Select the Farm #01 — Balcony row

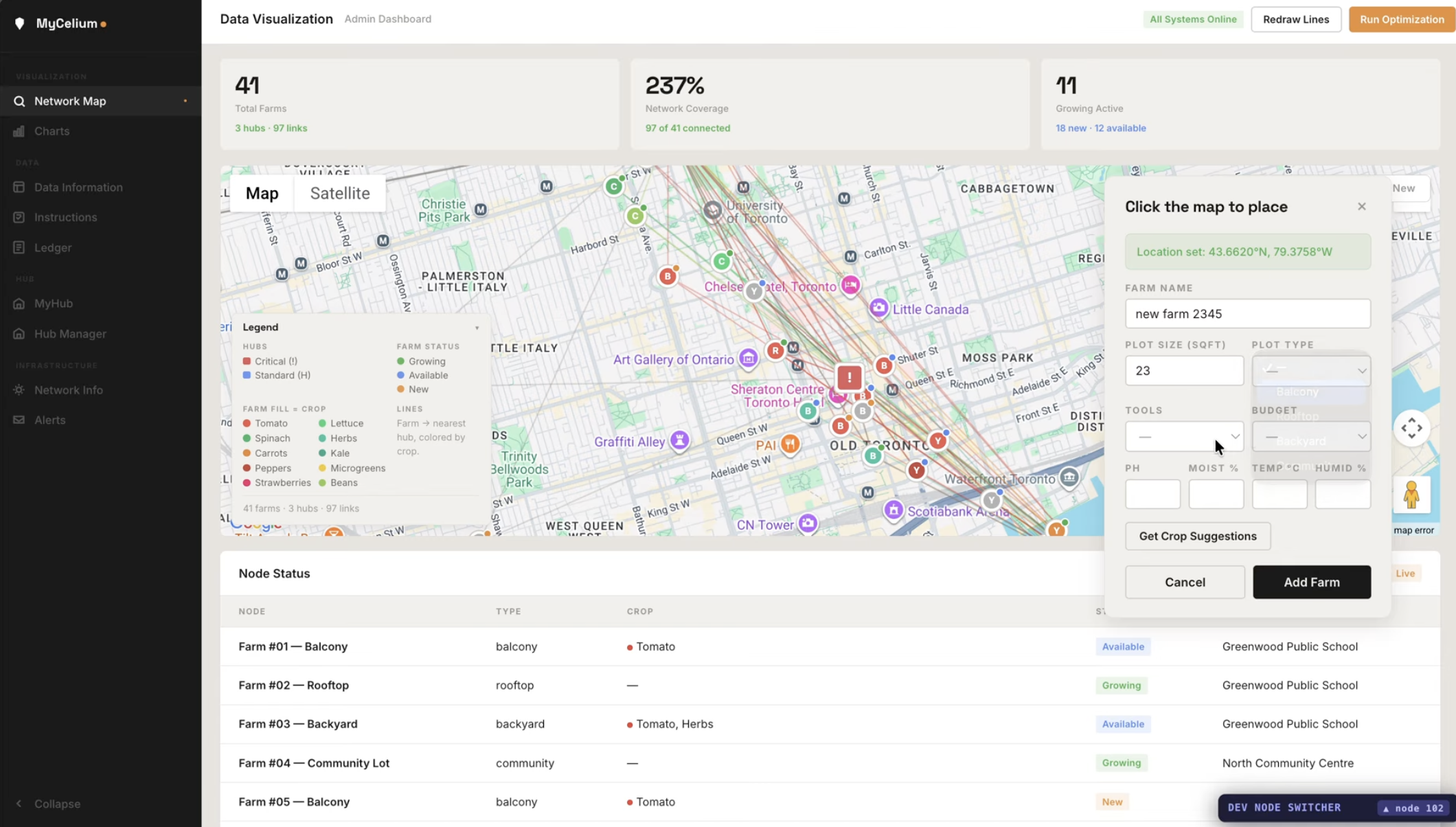click(x=830, y=646)
